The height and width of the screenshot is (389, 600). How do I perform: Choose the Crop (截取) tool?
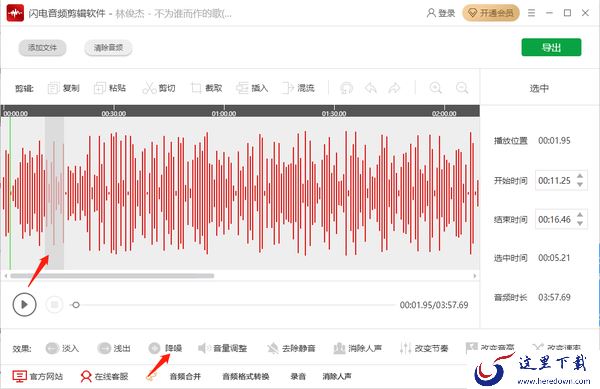pyautogui.click(x=206, y=88)
